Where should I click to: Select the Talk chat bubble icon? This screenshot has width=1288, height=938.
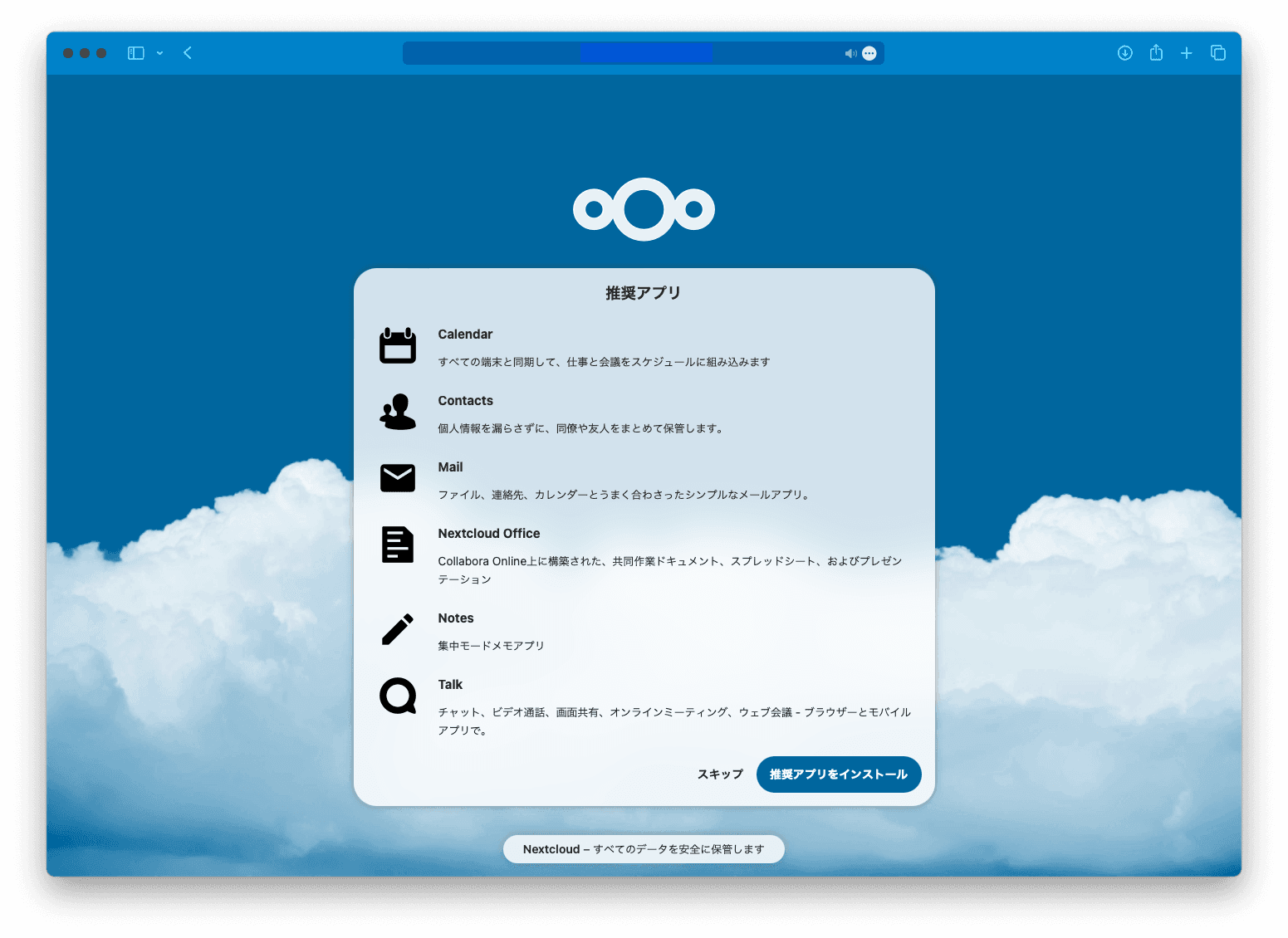[397, 696]
